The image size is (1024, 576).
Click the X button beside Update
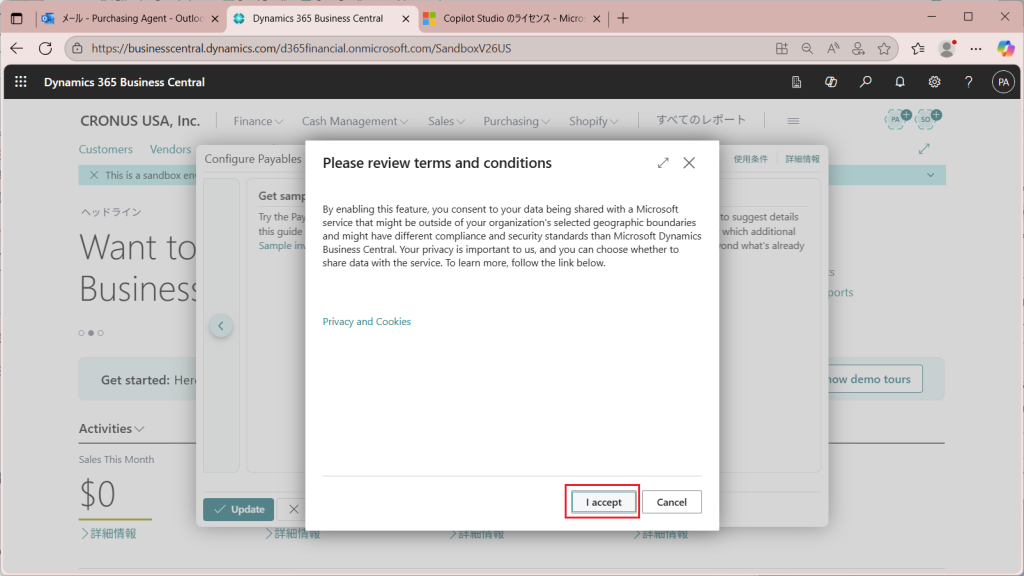(293, 509)
